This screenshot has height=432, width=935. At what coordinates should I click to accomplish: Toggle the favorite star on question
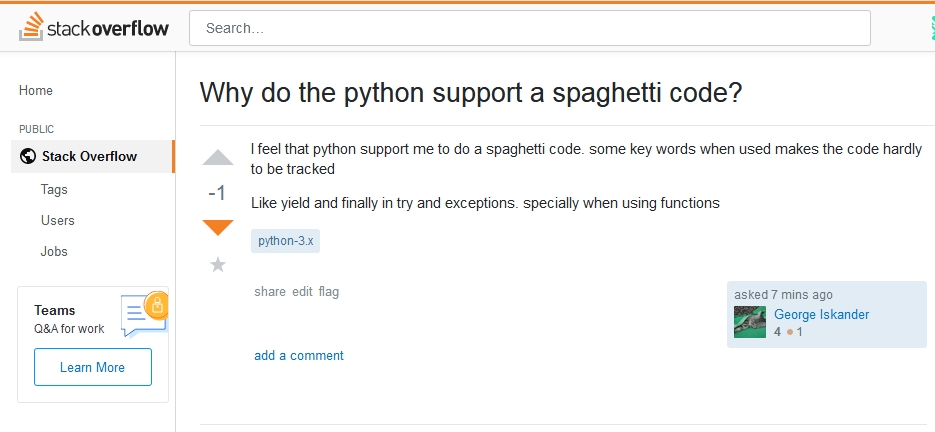coord(218,265)
